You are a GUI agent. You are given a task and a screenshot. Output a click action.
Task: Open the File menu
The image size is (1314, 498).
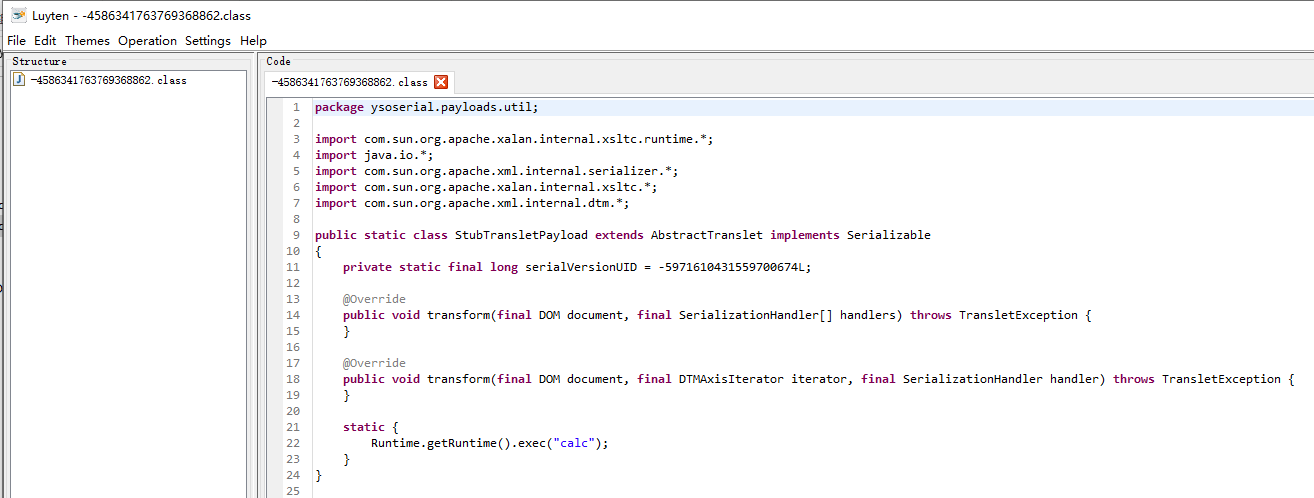(16, 41)
